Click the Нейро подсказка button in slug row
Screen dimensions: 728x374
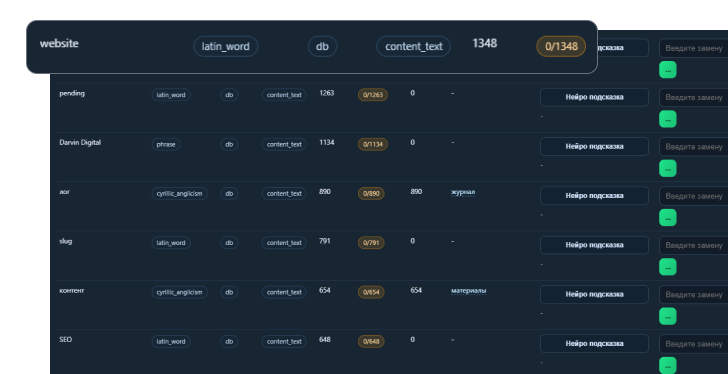[x=594, y=245]
